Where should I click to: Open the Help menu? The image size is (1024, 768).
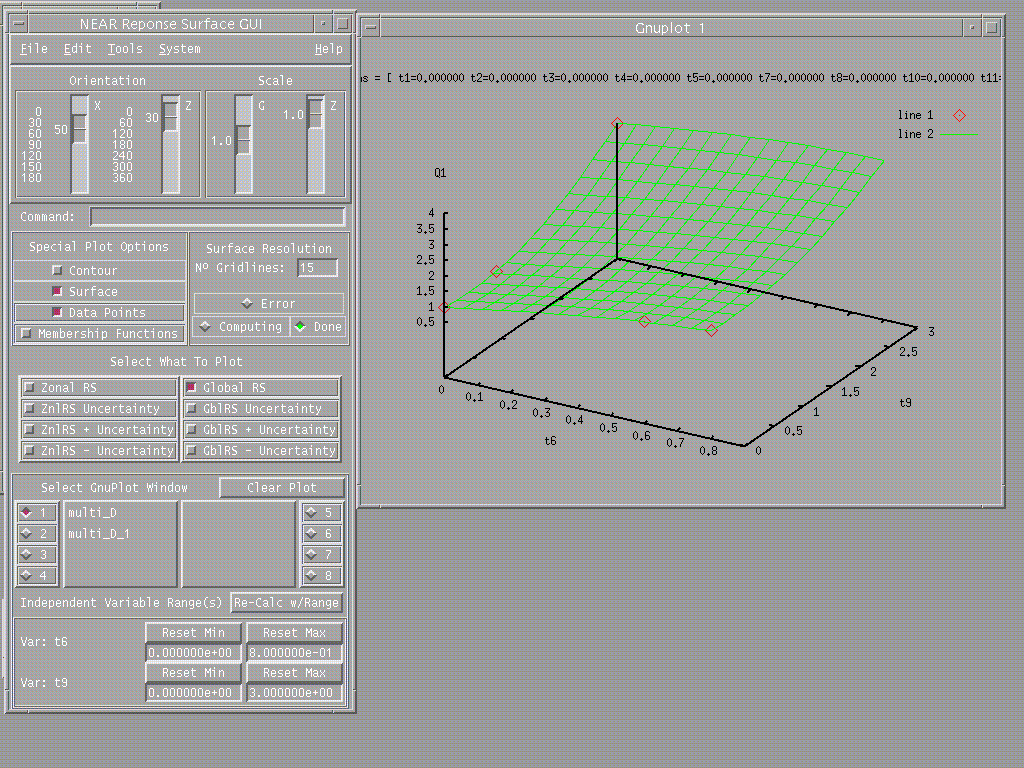point(328,49)
